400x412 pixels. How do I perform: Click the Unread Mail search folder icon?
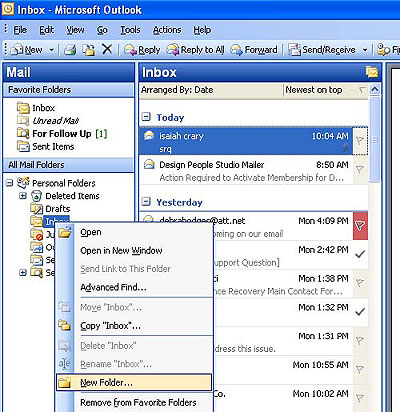(23, 120)
